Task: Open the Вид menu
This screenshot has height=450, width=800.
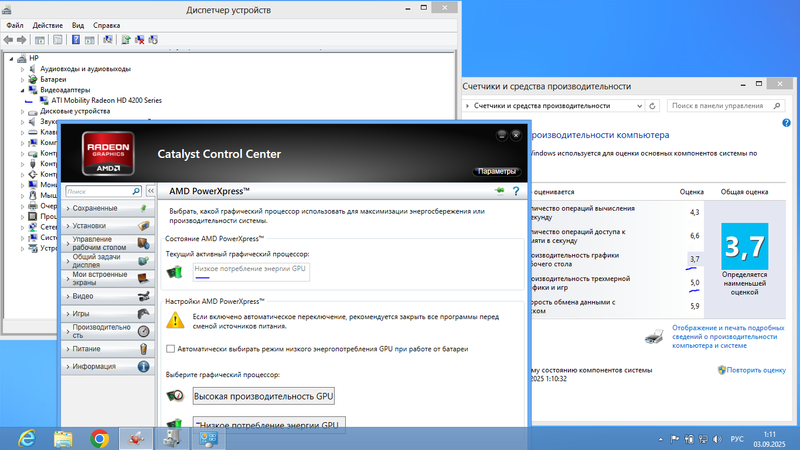Action: pos(78,25)
